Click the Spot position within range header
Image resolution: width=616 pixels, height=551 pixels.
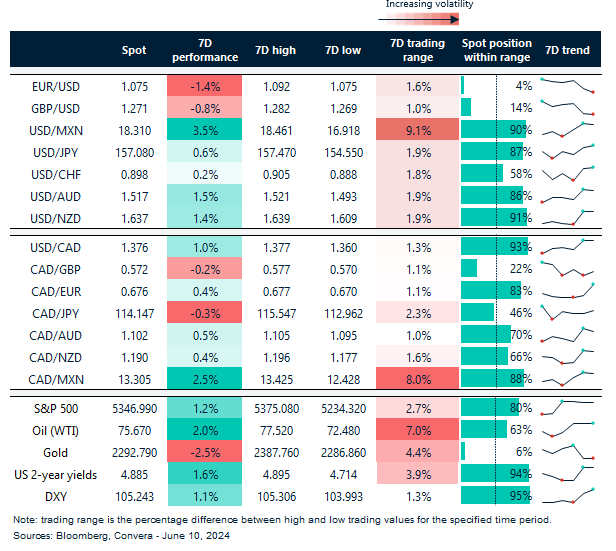tap(497, 49)
